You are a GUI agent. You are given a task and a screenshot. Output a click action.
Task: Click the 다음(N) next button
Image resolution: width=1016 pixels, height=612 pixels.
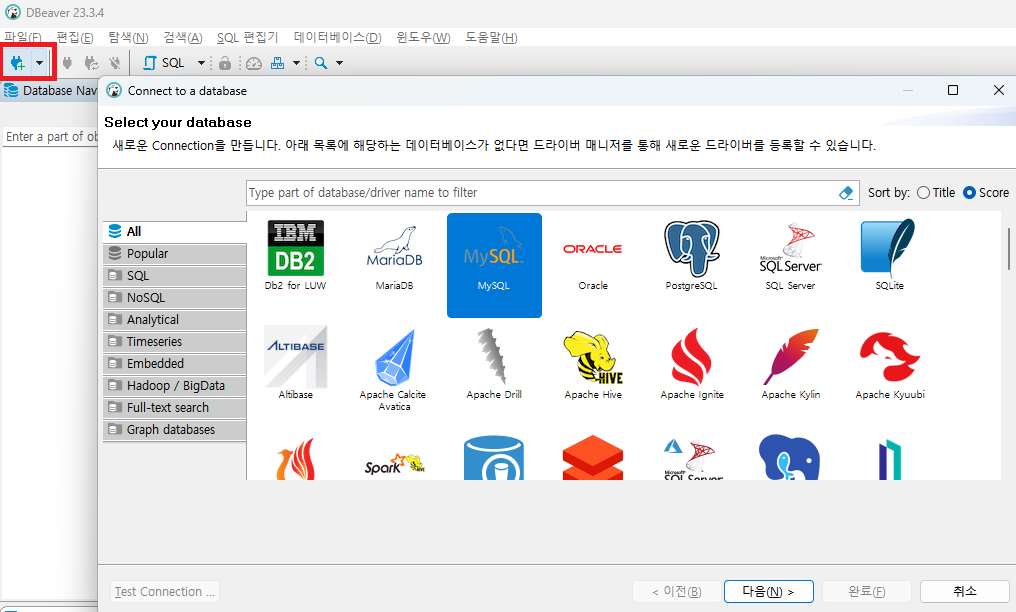[x=768, y=591]
